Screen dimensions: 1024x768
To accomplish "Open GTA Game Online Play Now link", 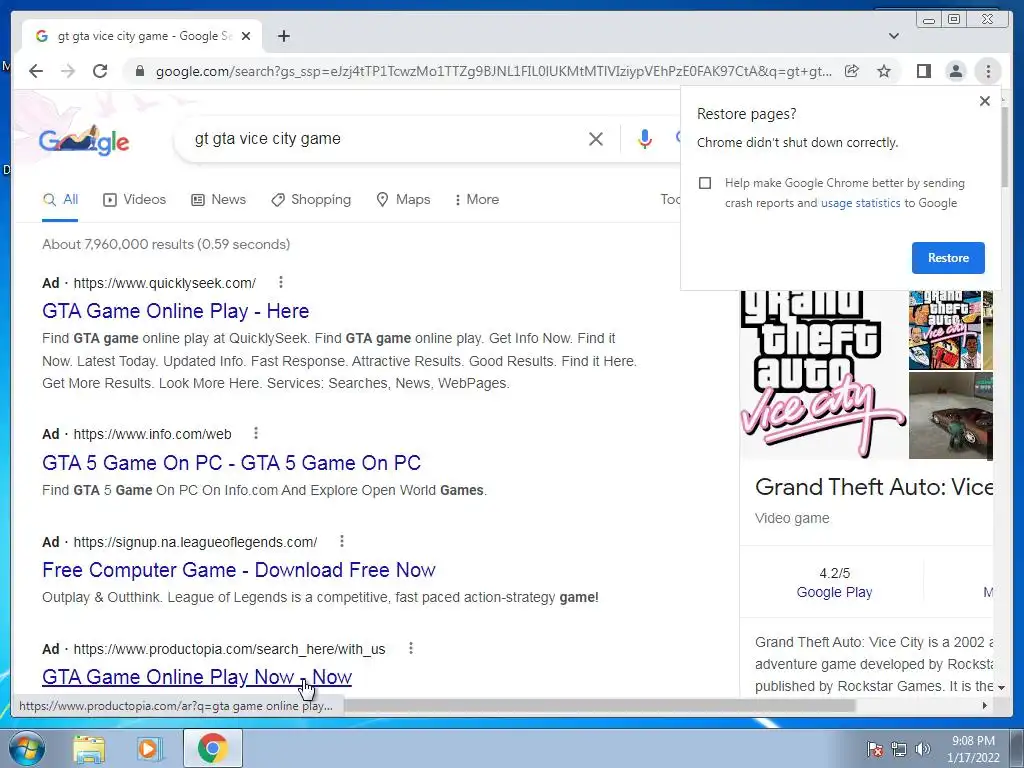I will point(197,677).
